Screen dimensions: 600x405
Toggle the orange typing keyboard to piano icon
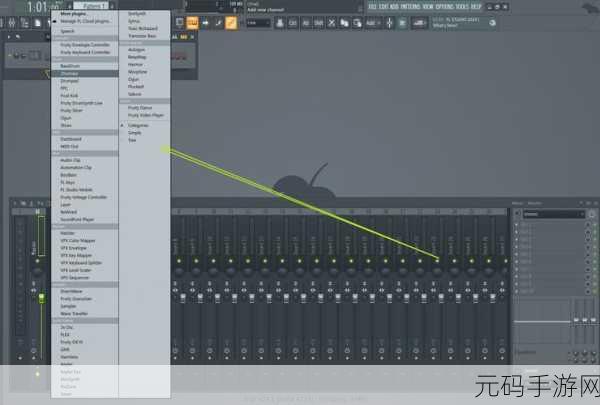192,23
